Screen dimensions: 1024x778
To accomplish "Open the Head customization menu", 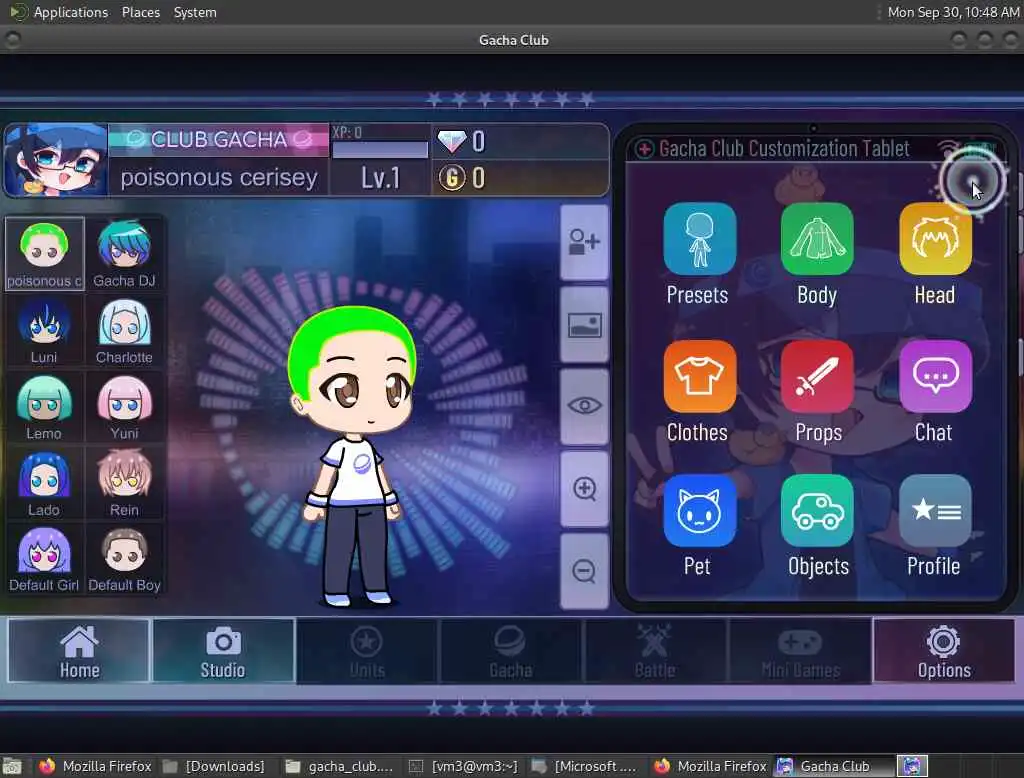I will coord(935,239).
